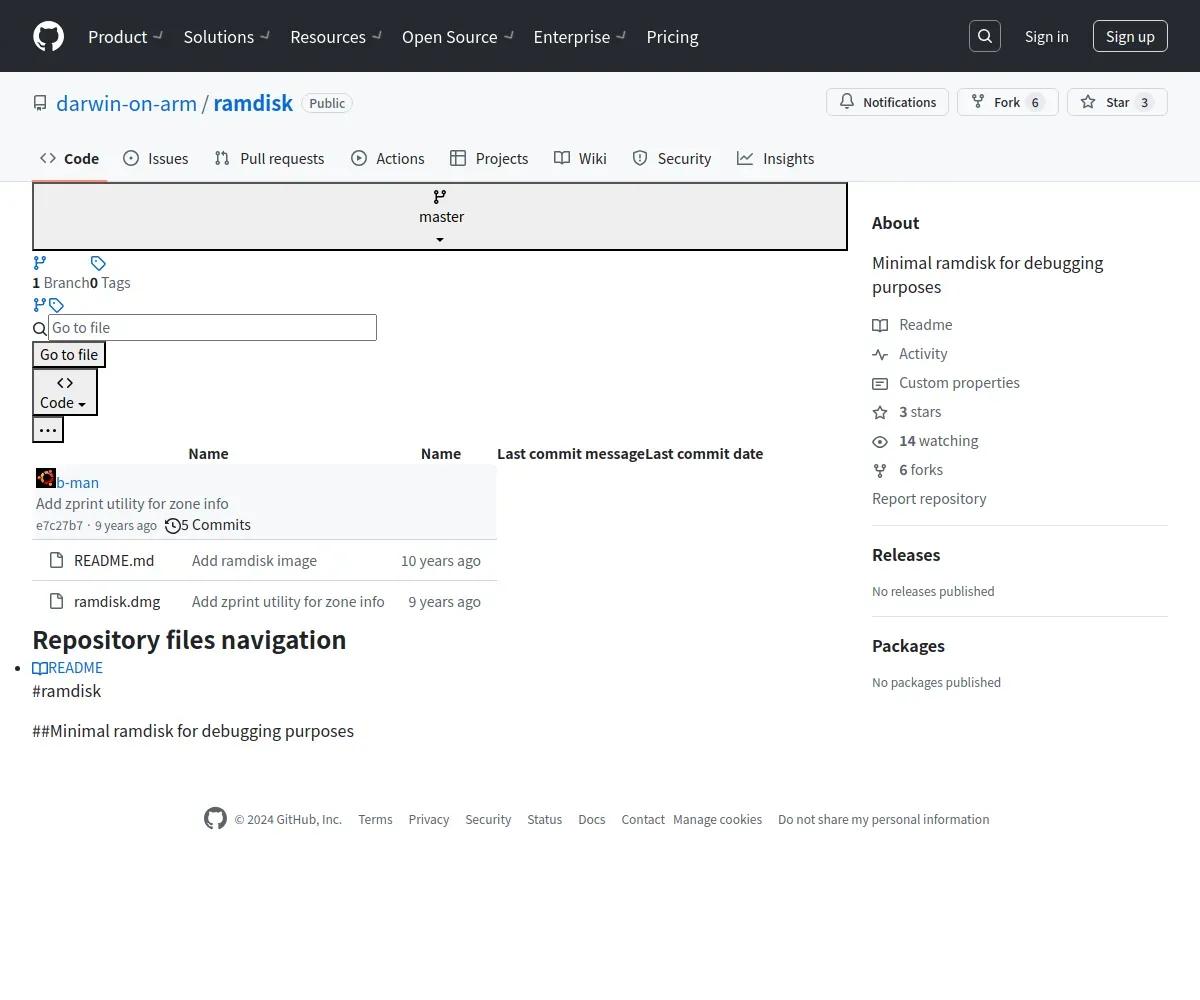Click the Readme link in About

coord(912,324)
